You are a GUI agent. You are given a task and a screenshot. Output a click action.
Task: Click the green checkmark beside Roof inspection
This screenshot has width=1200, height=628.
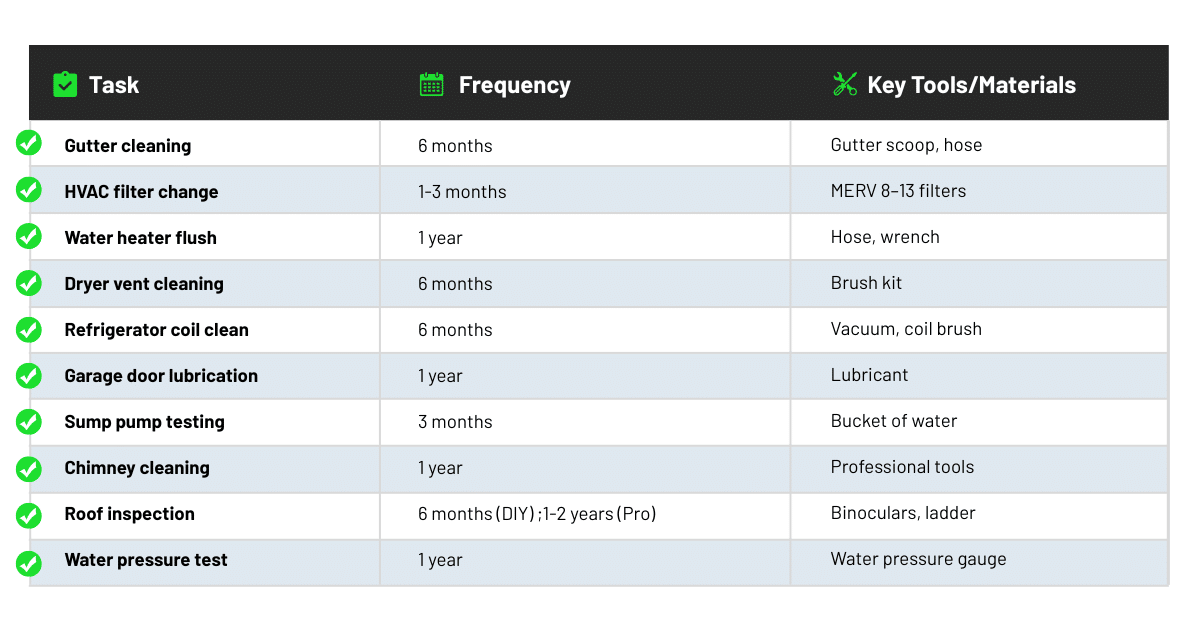pyautogui.click(x=29, y=515)
